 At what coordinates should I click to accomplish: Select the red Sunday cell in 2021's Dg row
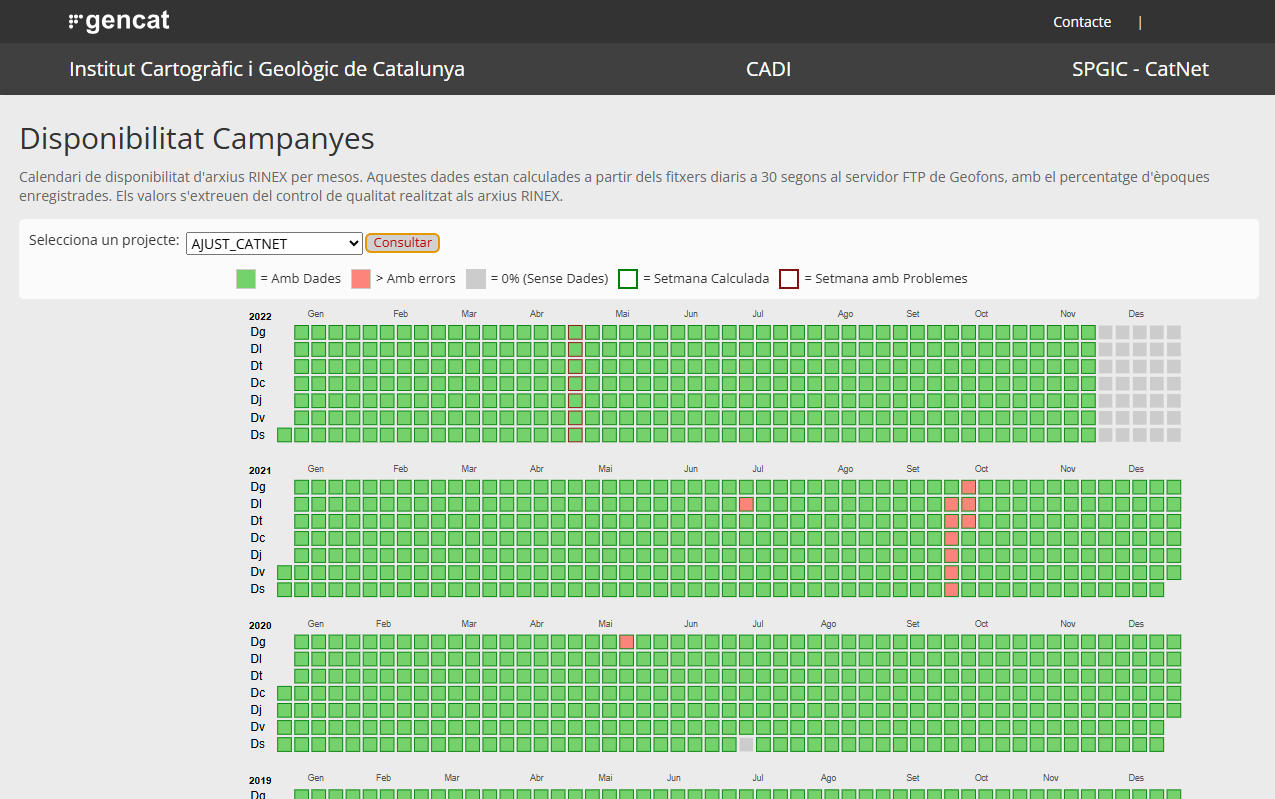click(968, 487)
